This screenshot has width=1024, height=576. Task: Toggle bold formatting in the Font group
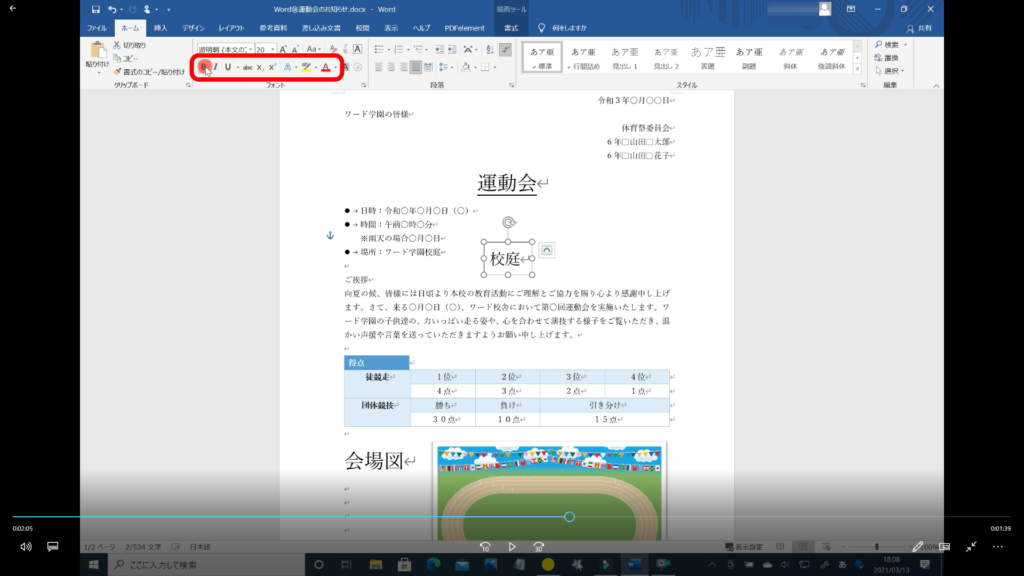coord(203,67)
